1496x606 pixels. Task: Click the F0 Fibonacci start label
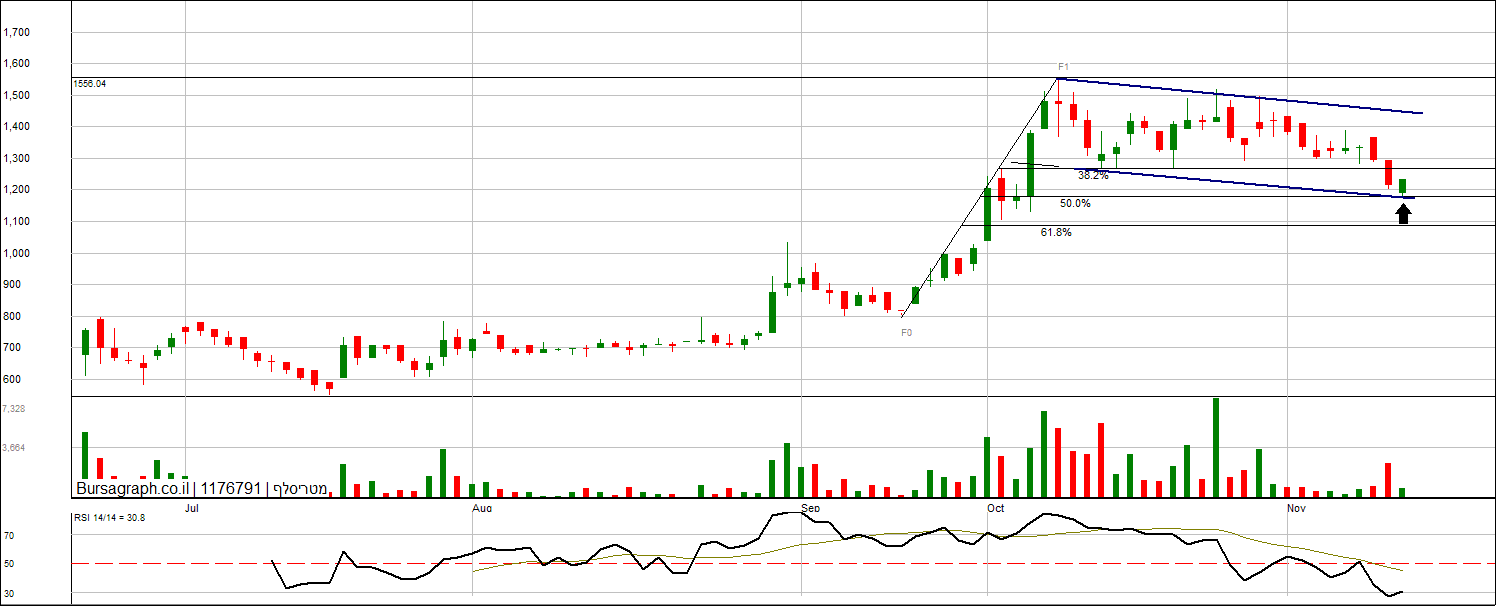tap(906, 332)
